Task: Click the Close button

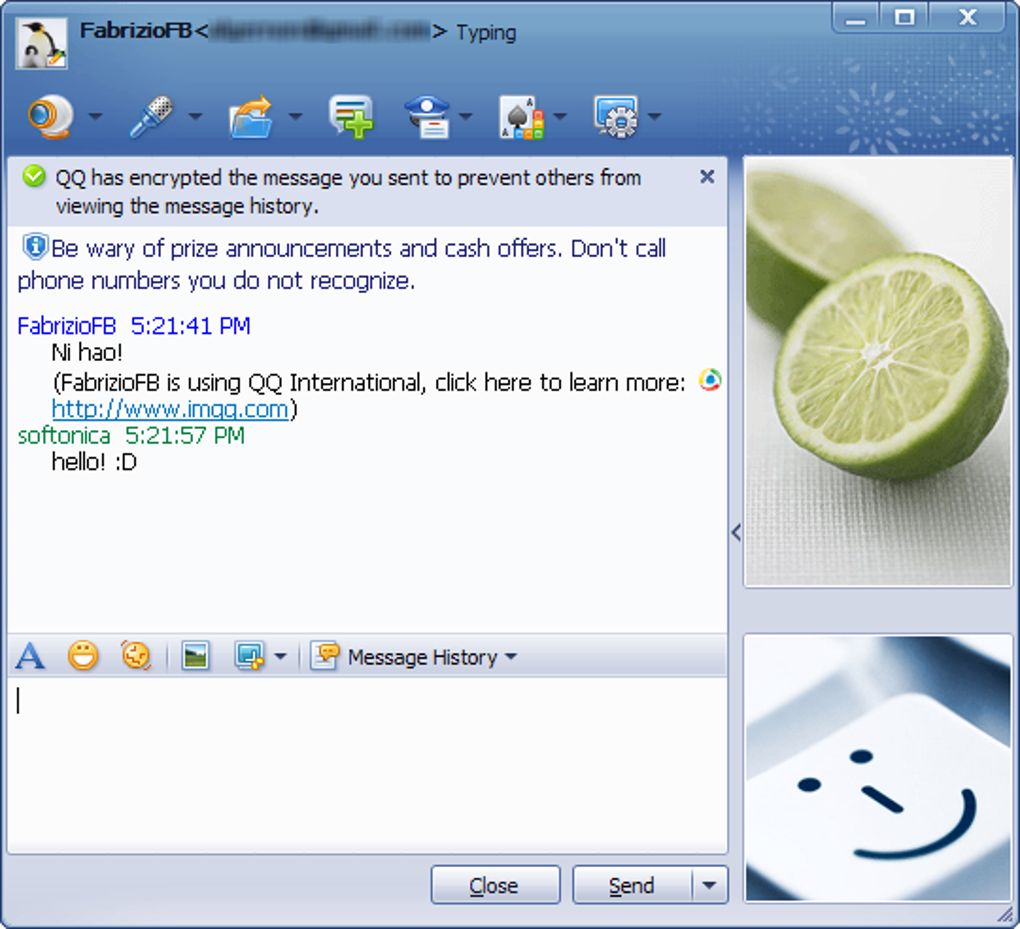Action: click(x=495, y=885)
